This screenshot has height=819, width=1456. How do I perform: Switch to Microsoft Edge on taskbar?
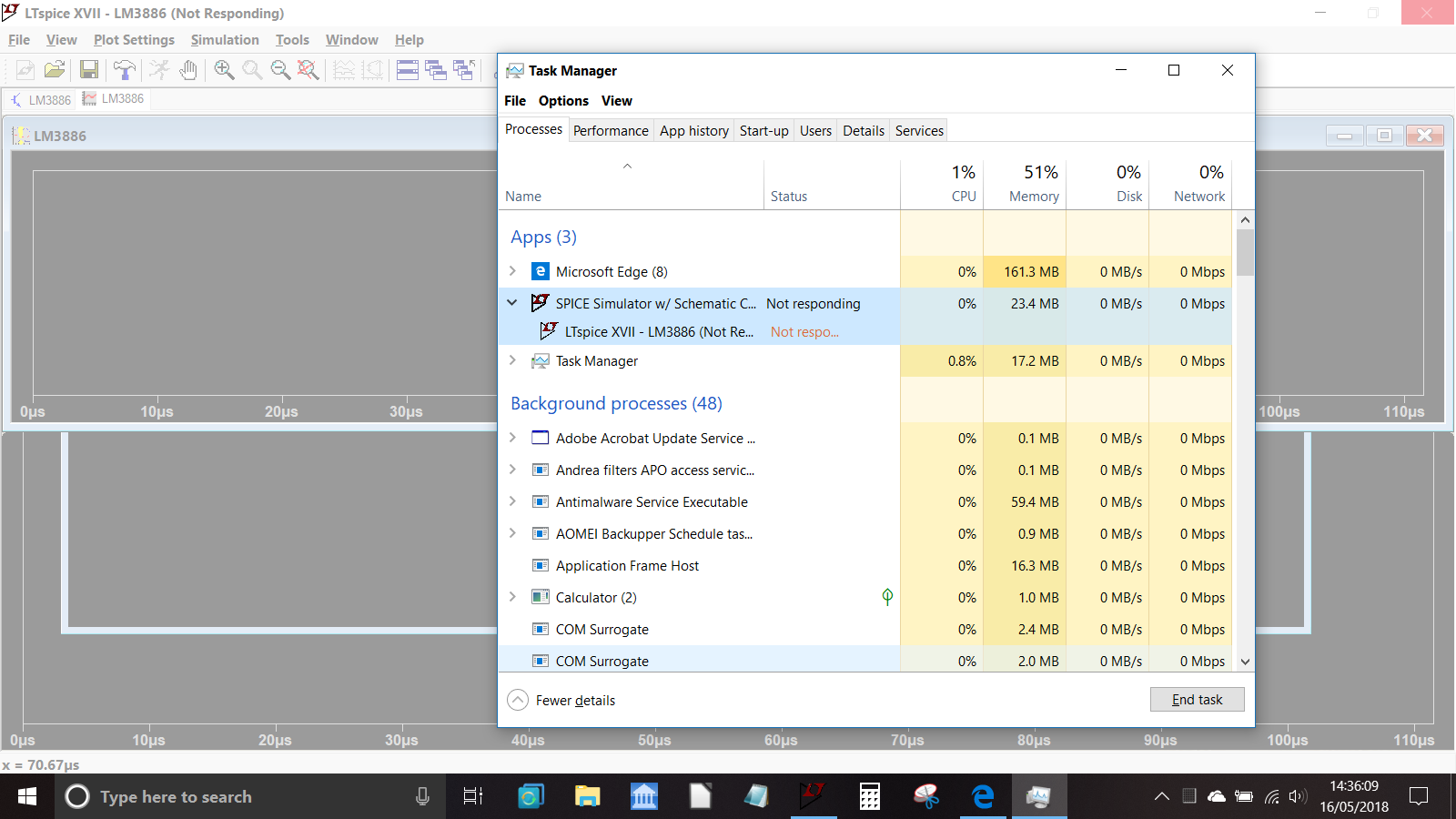tap(982, 796)
